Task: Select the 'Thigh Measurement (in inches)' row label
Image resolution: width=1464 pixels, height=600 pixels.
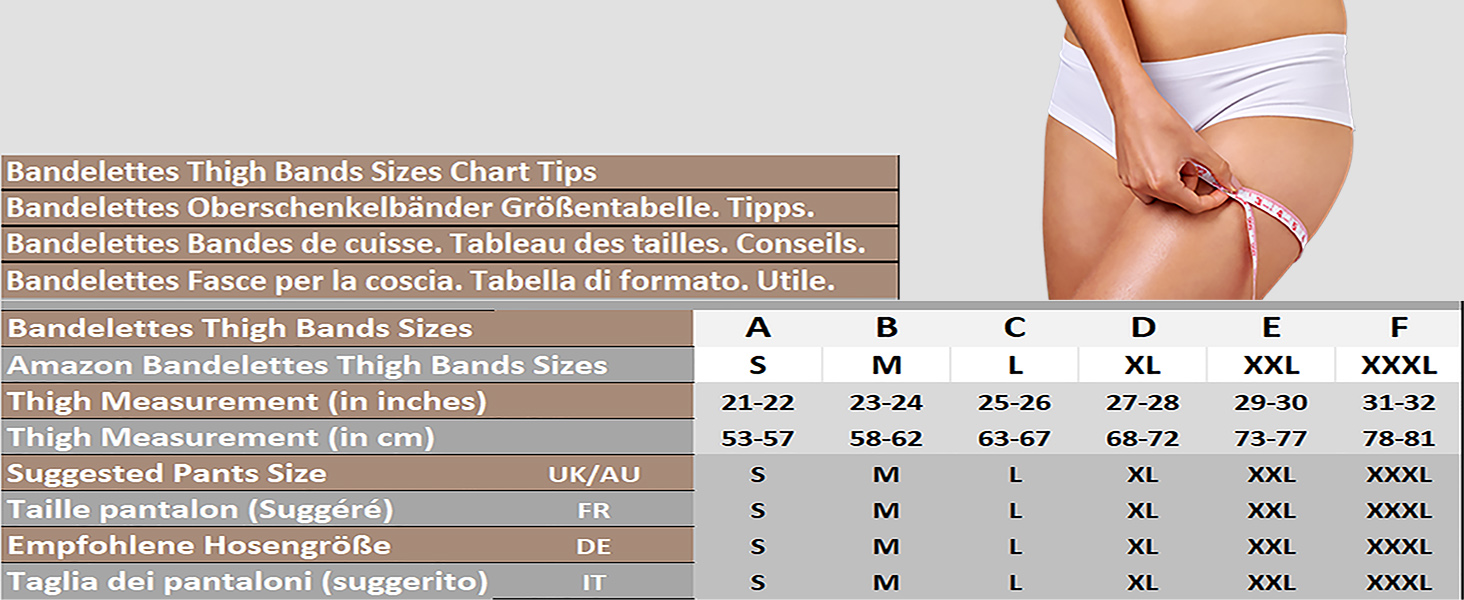Action: 247,402
